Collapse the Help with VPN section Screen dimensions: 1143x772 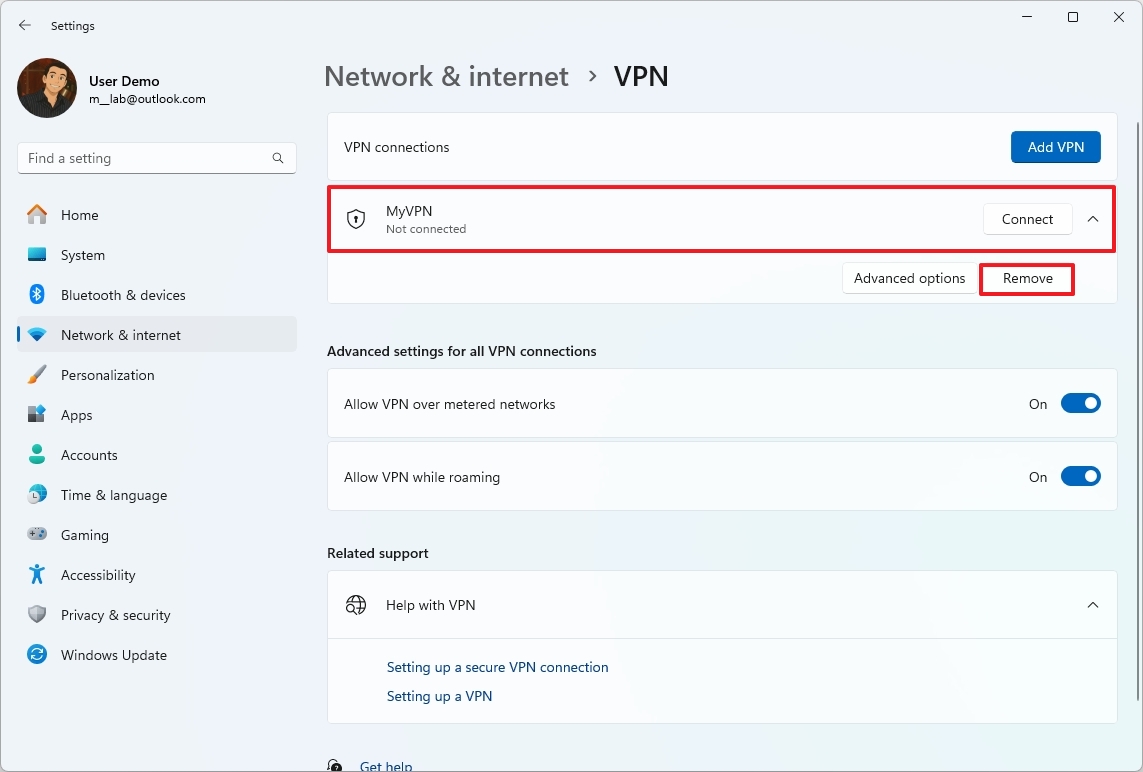(1093, 605)
